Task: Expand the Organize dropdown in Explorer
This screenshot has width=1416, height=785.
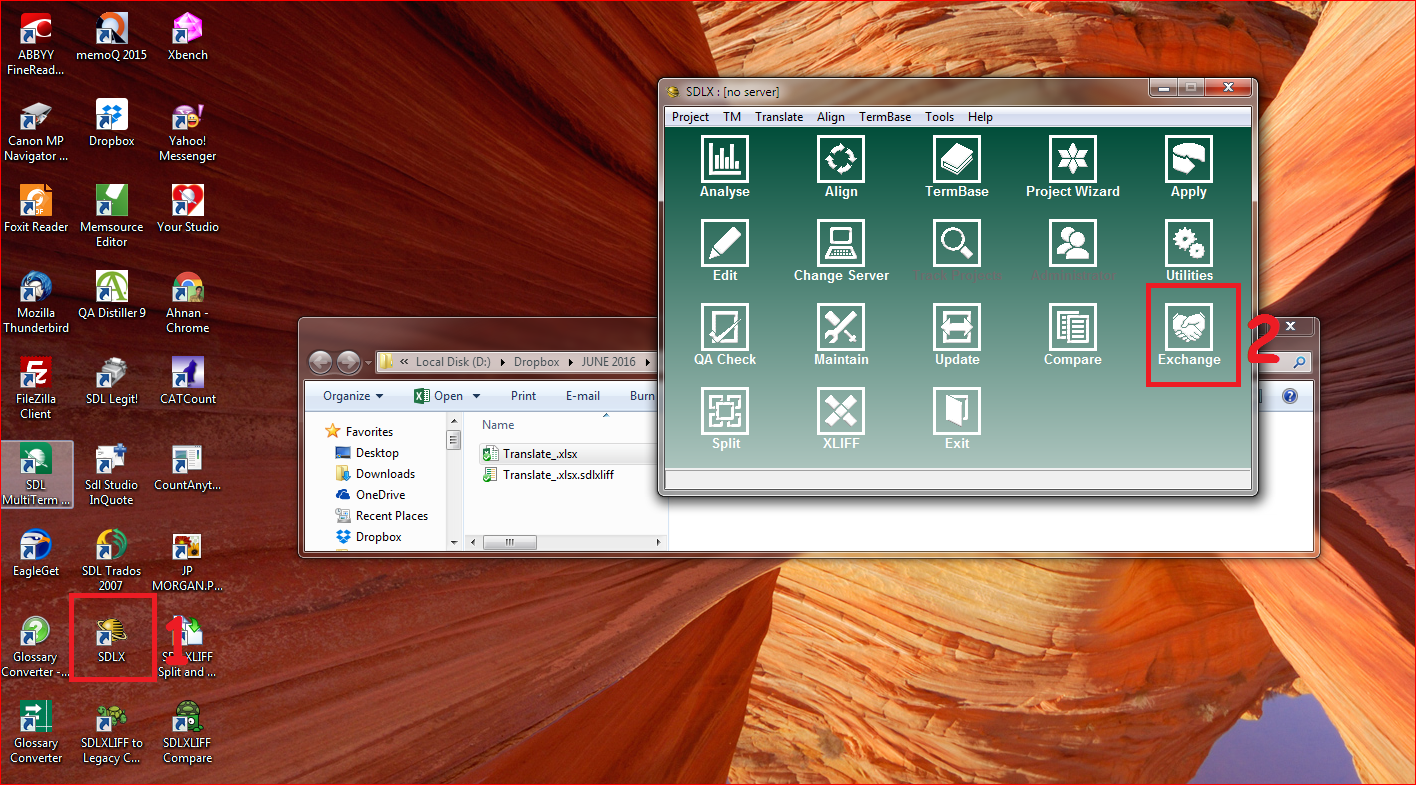Action: point(353,396)
